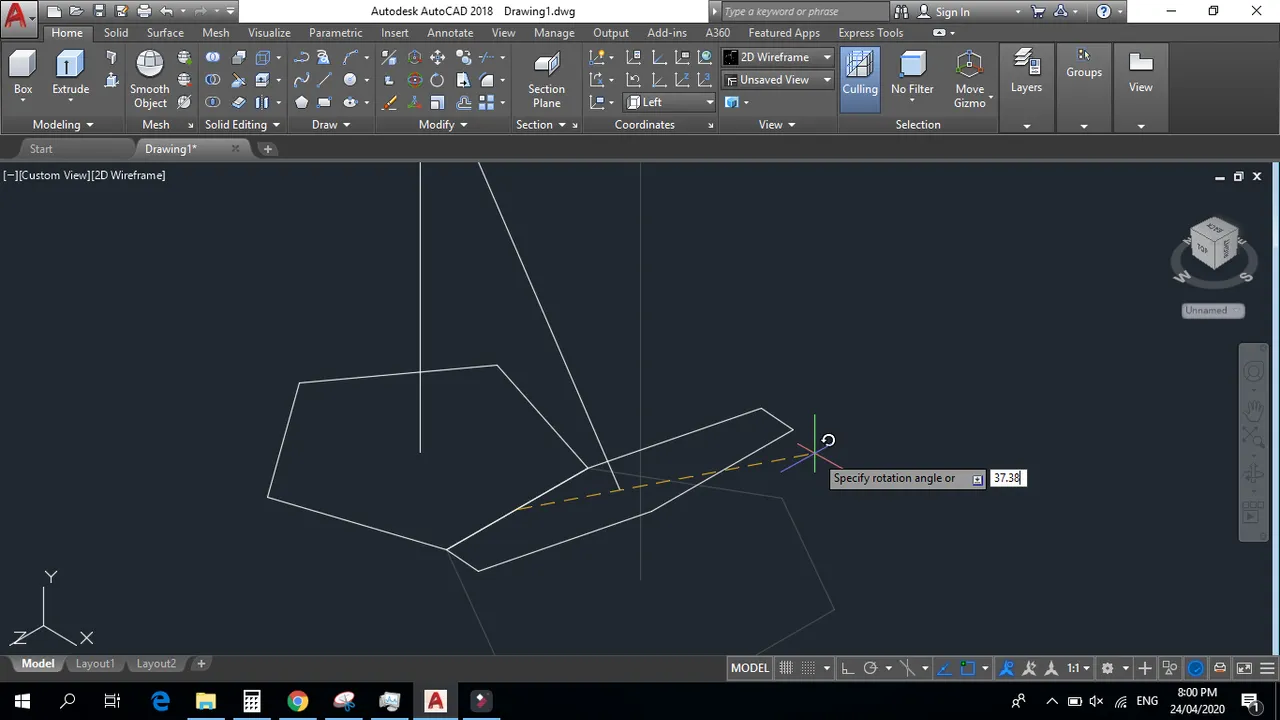
Task: Open the Solid ribbon tab
Action: 116,33
